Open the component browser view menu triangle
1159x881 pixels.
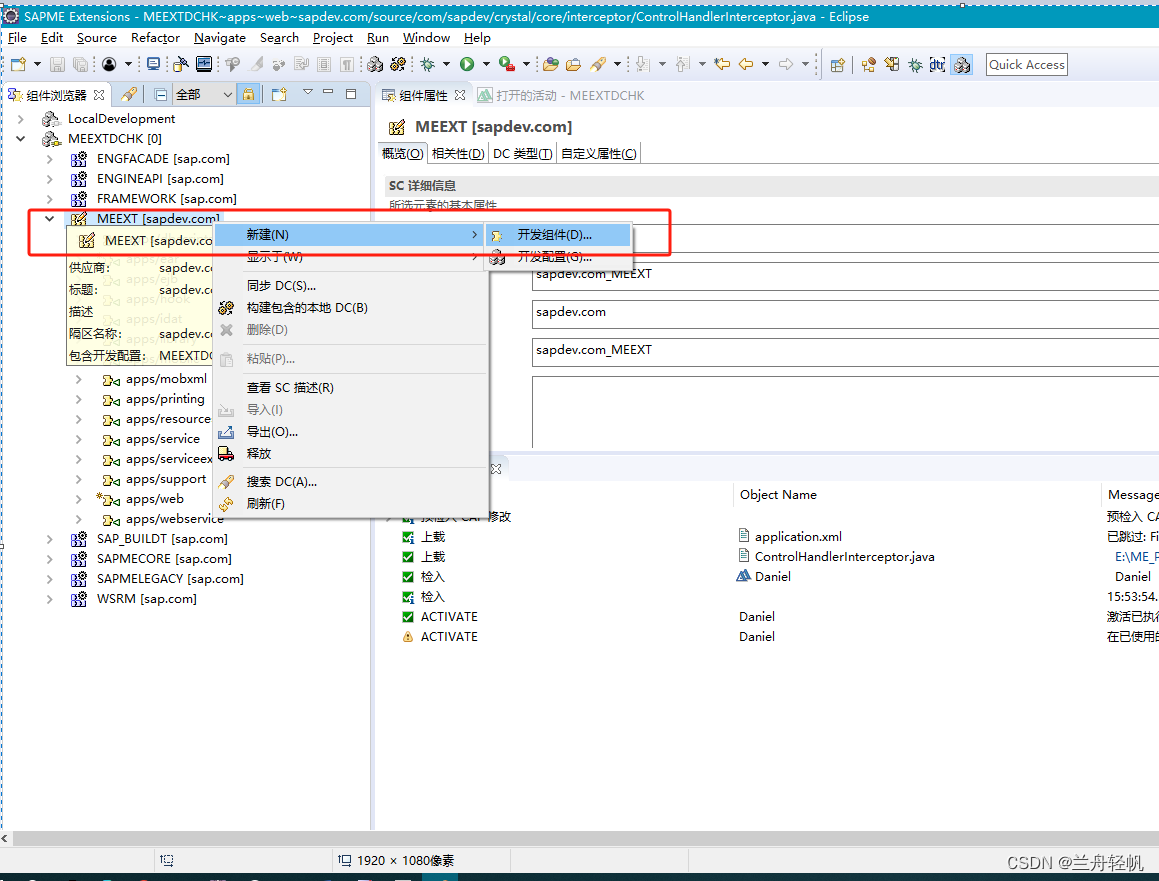point(307,92)
